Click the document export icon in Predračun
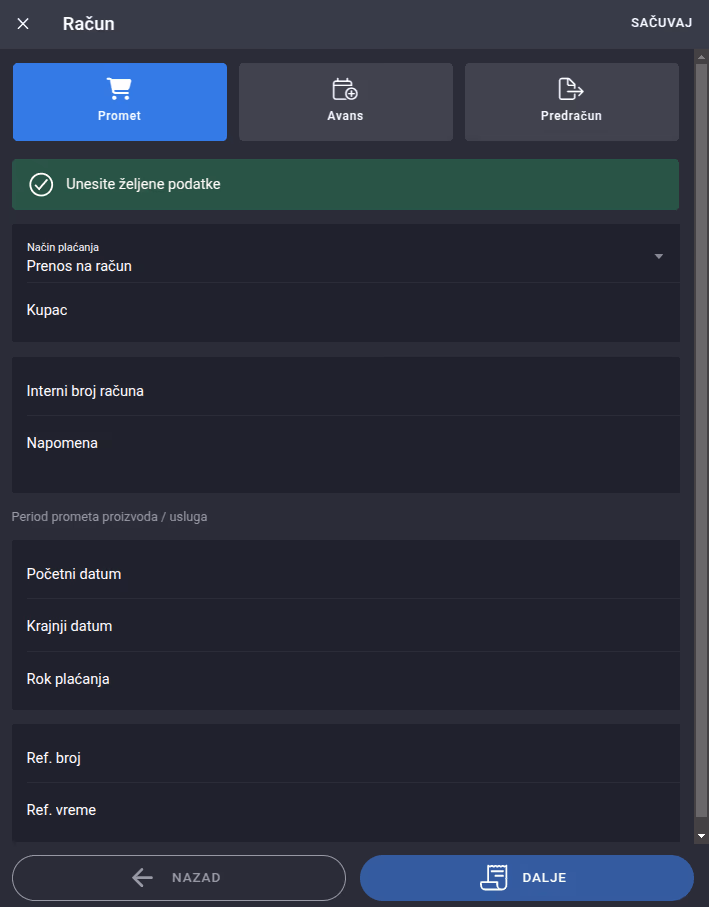This screenshot has width=709, height=907. tap(571, 89)
